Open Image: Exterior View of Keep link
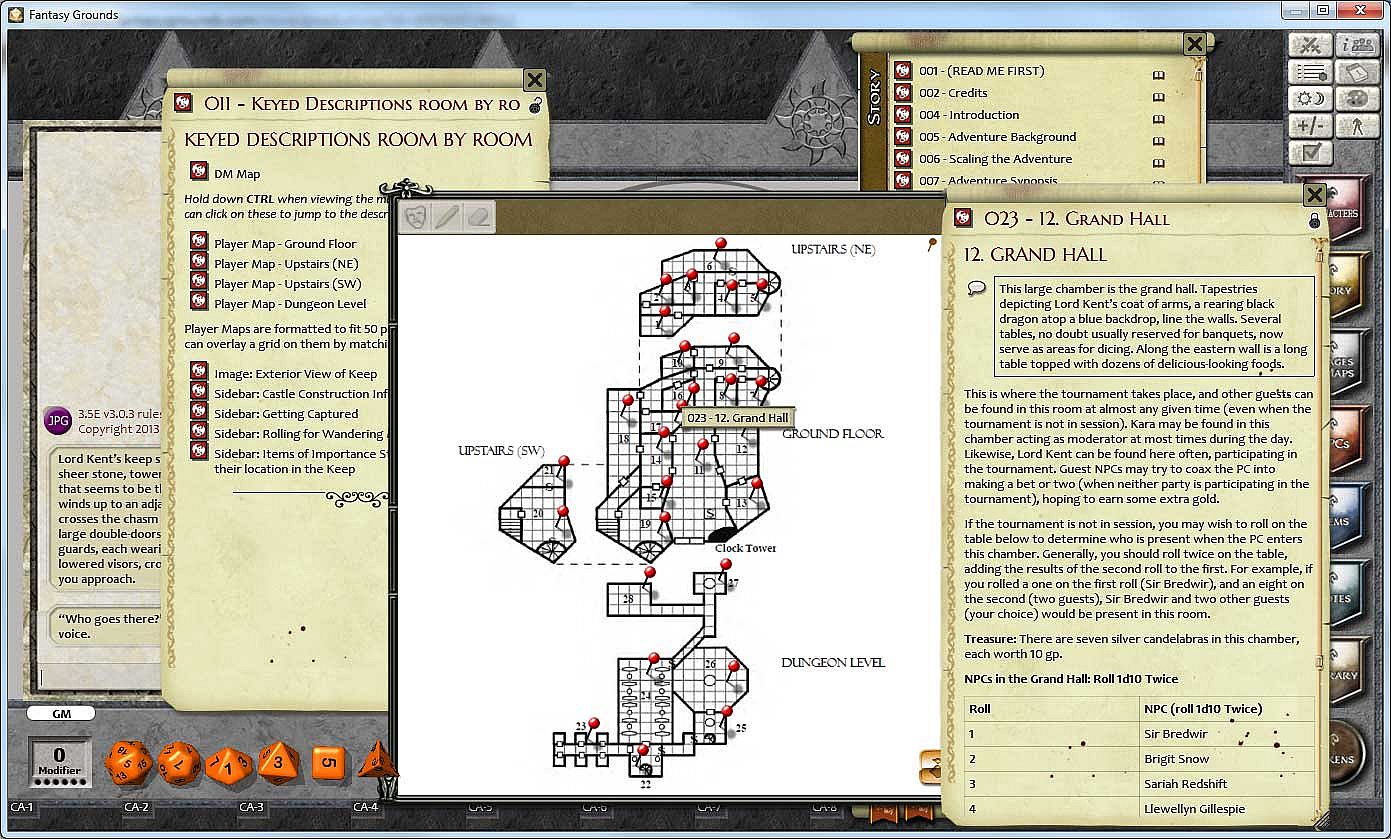Image resolution: width=1391 pixels, height=839 pixels. [296, 374]
